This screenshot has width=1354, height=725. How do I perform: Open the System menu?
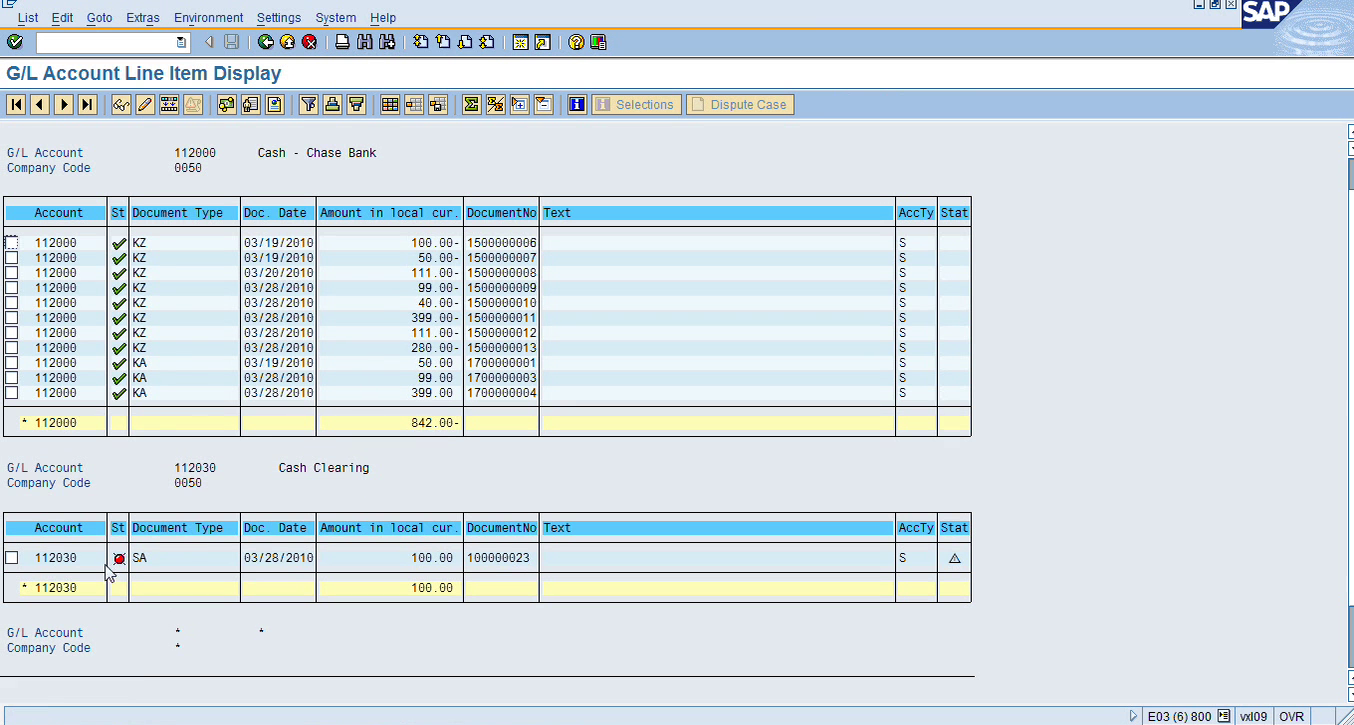click(x=335, y=18)
